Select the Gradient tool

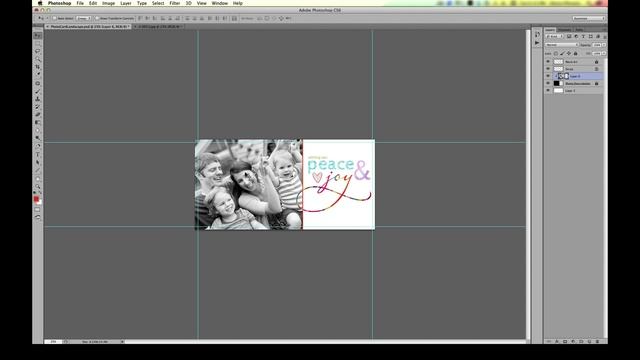tap(38, 122)
